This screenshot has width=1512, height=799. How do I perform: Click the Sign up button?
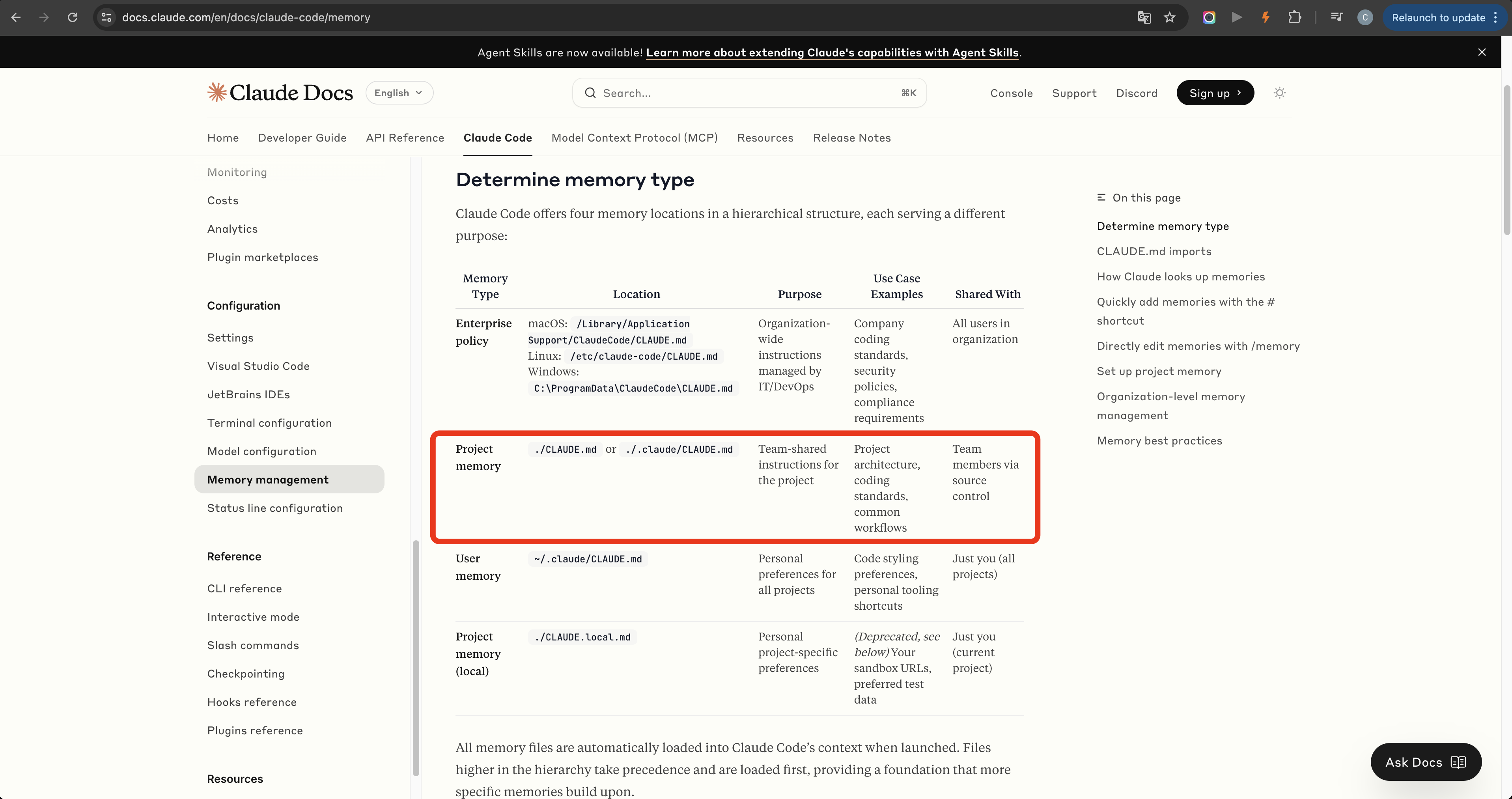tap(1215, 93)
